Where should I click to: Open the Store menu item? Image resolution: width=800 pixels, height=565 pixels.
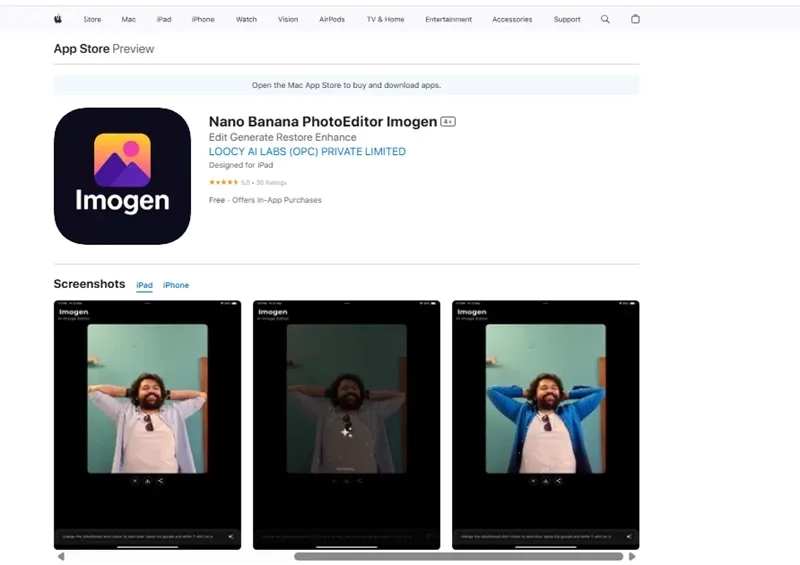coord(92,19)
